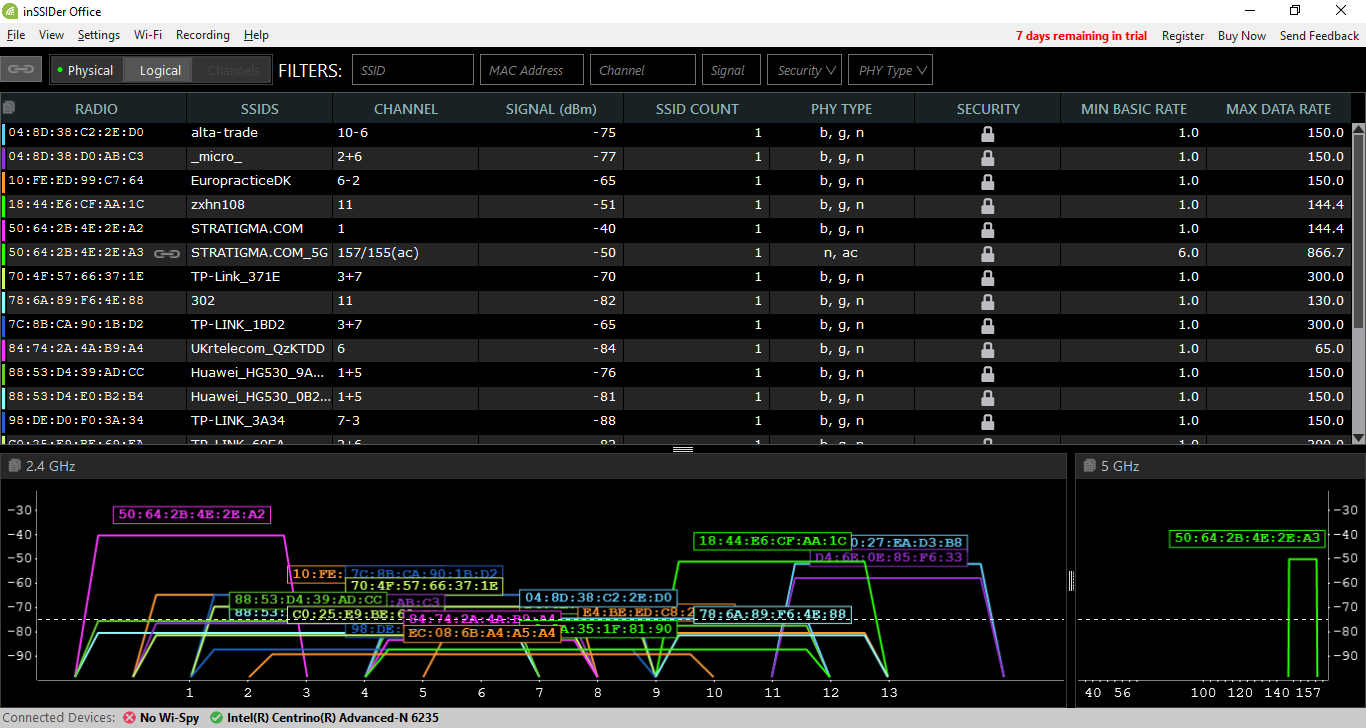1366x728 pixels.
Task: Open the Wi-Fi menu
Action: [x=148, y=35]
